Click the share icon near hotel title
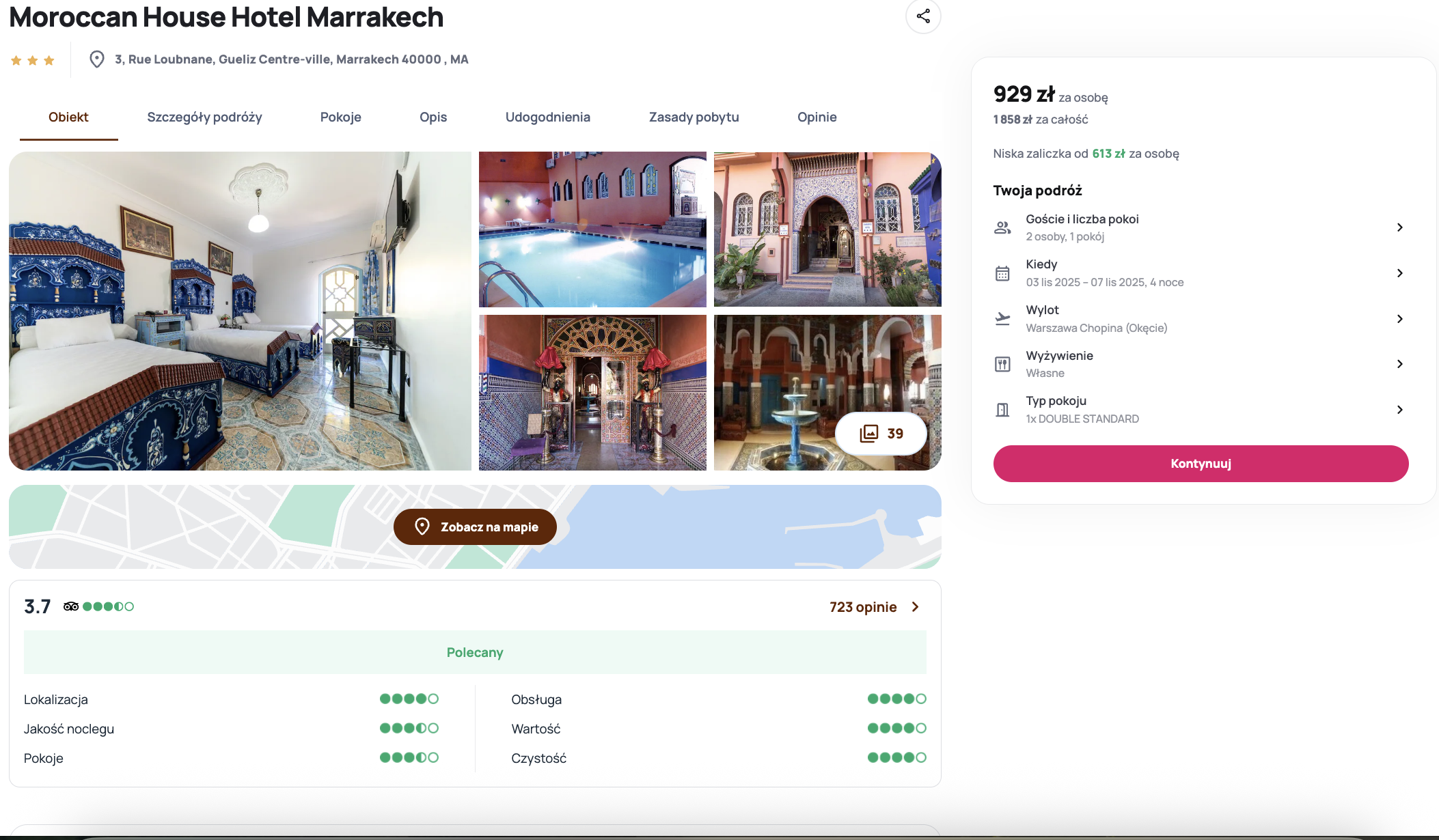Image resolution: width=1439 pixels, height=840 pixels. click(x=923, y=16)
